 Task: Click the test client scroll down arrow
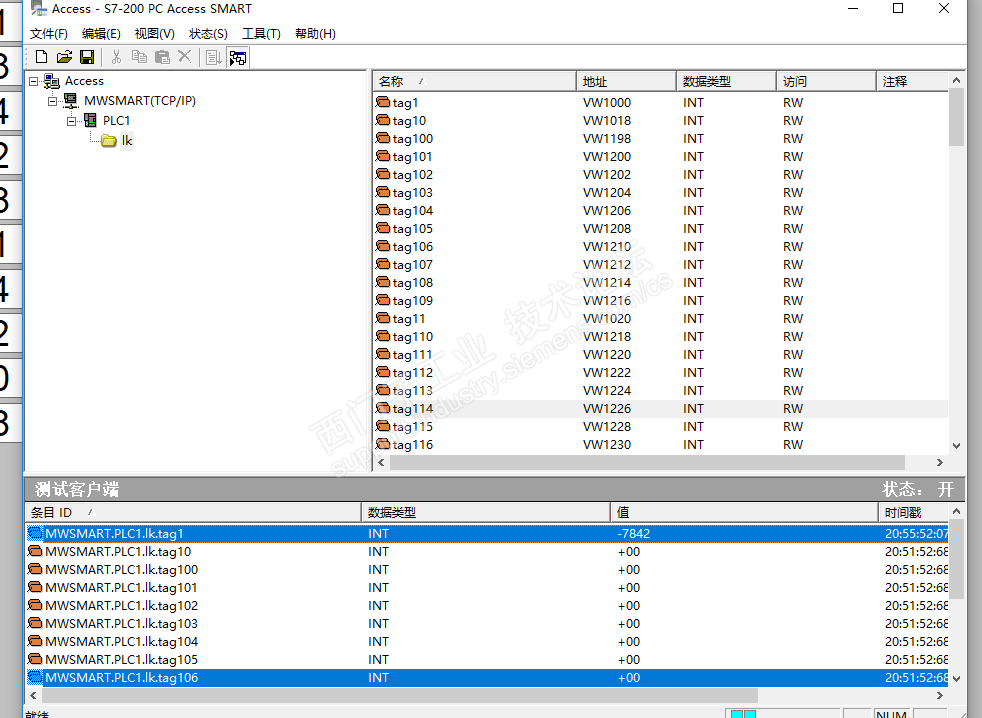[956, 679]
